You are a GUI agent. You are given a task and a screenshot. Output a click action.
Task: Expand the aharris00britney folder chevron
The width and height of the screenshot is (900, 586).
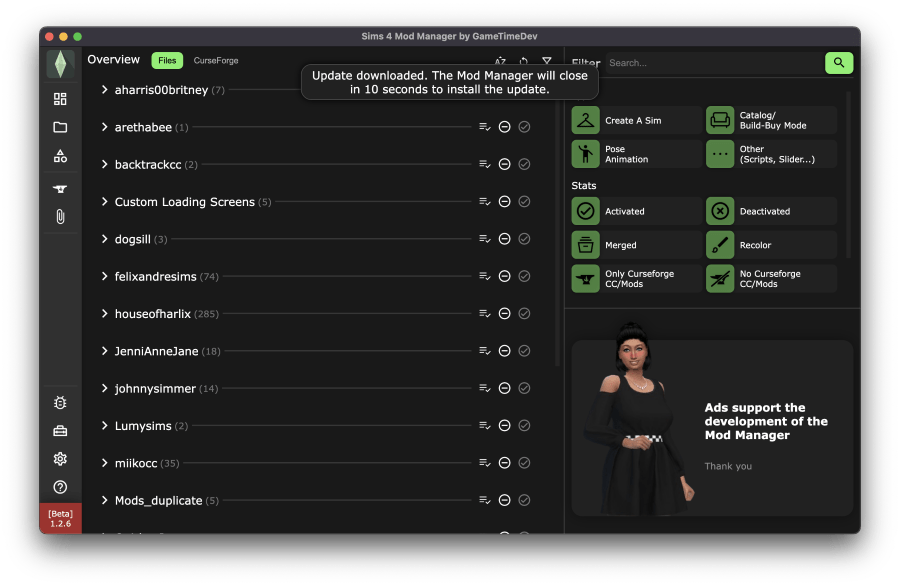coord(104,90)
